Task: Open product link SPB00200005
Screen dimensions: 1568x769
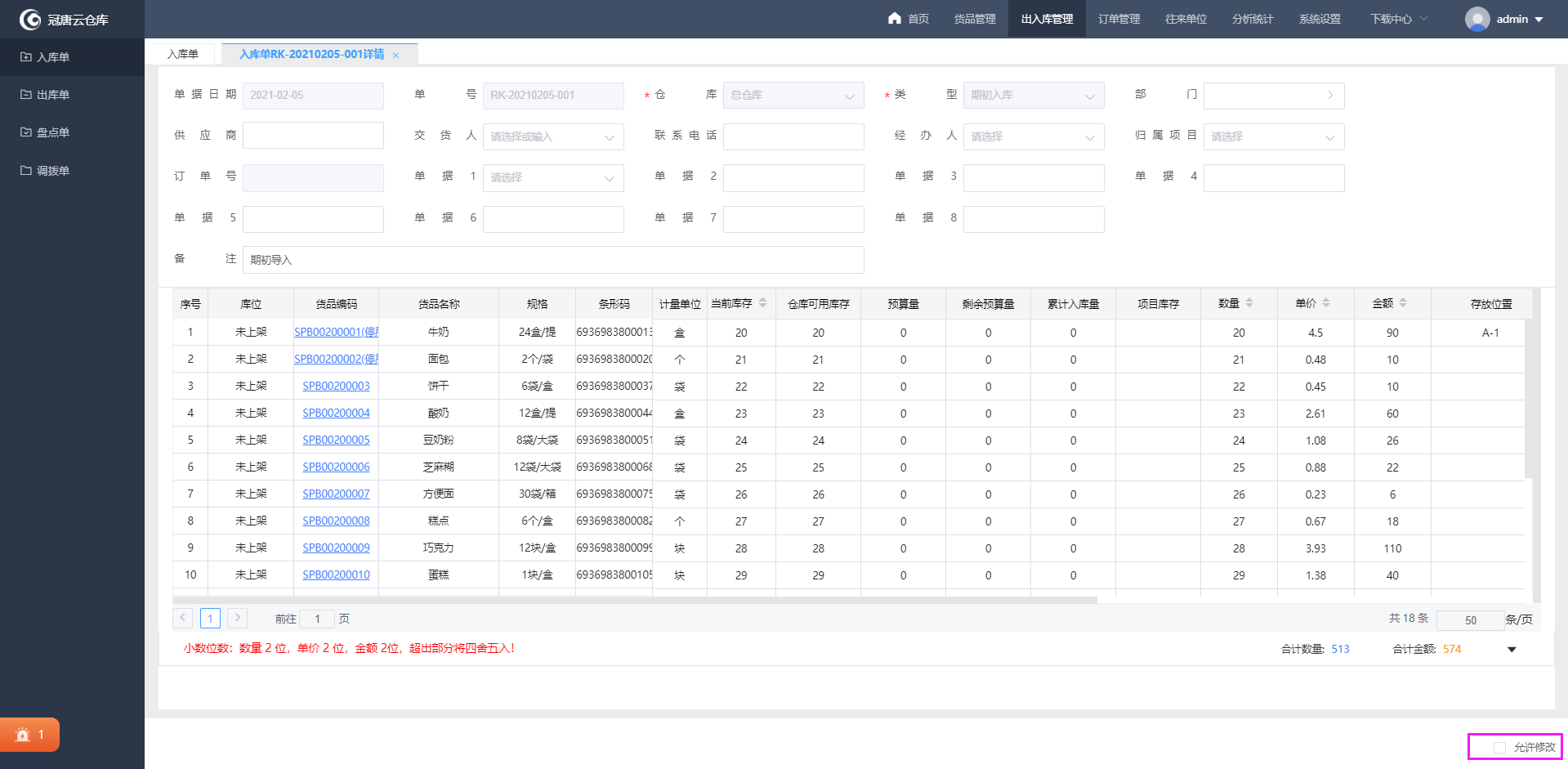Action: pos(336,440)
